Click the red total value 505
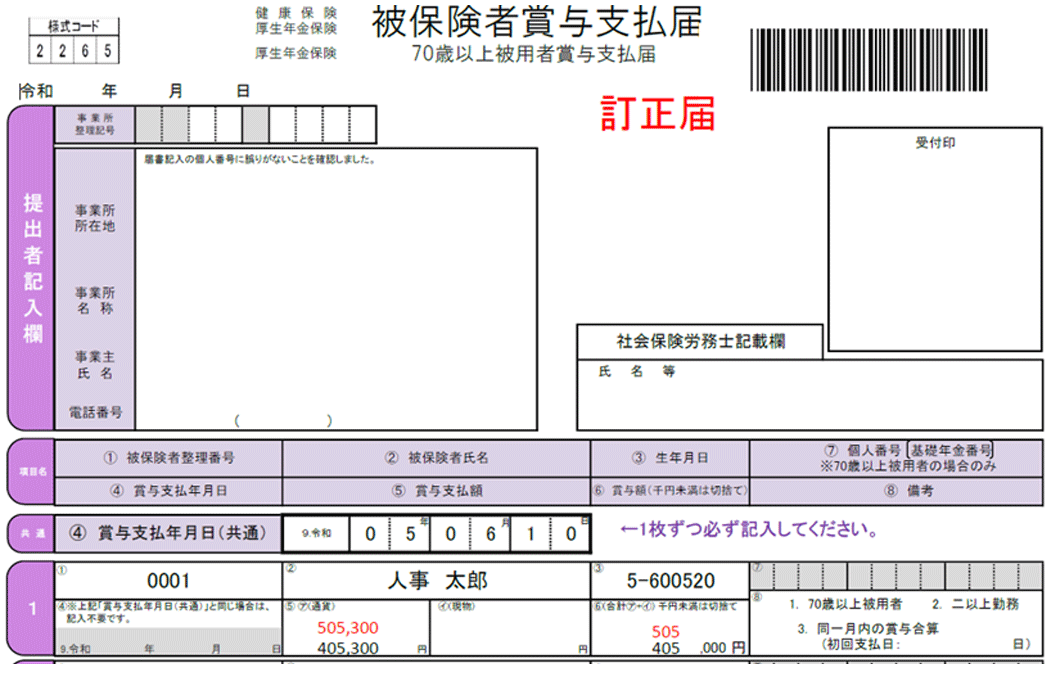The width and height of the screenshot is (1050, 682). tap(666, 632)
